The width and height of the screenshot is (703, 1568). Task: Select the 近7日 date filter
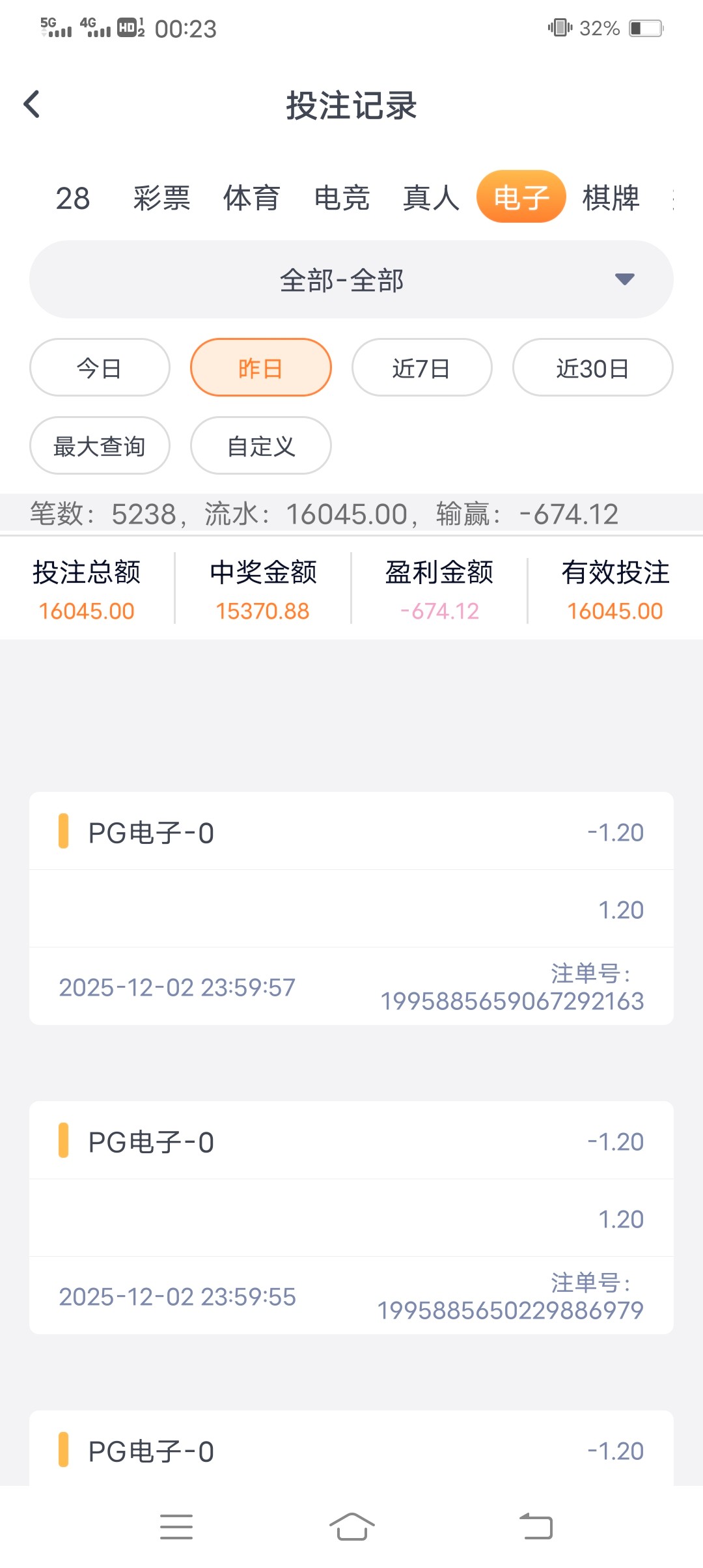(x=421, y=368)
